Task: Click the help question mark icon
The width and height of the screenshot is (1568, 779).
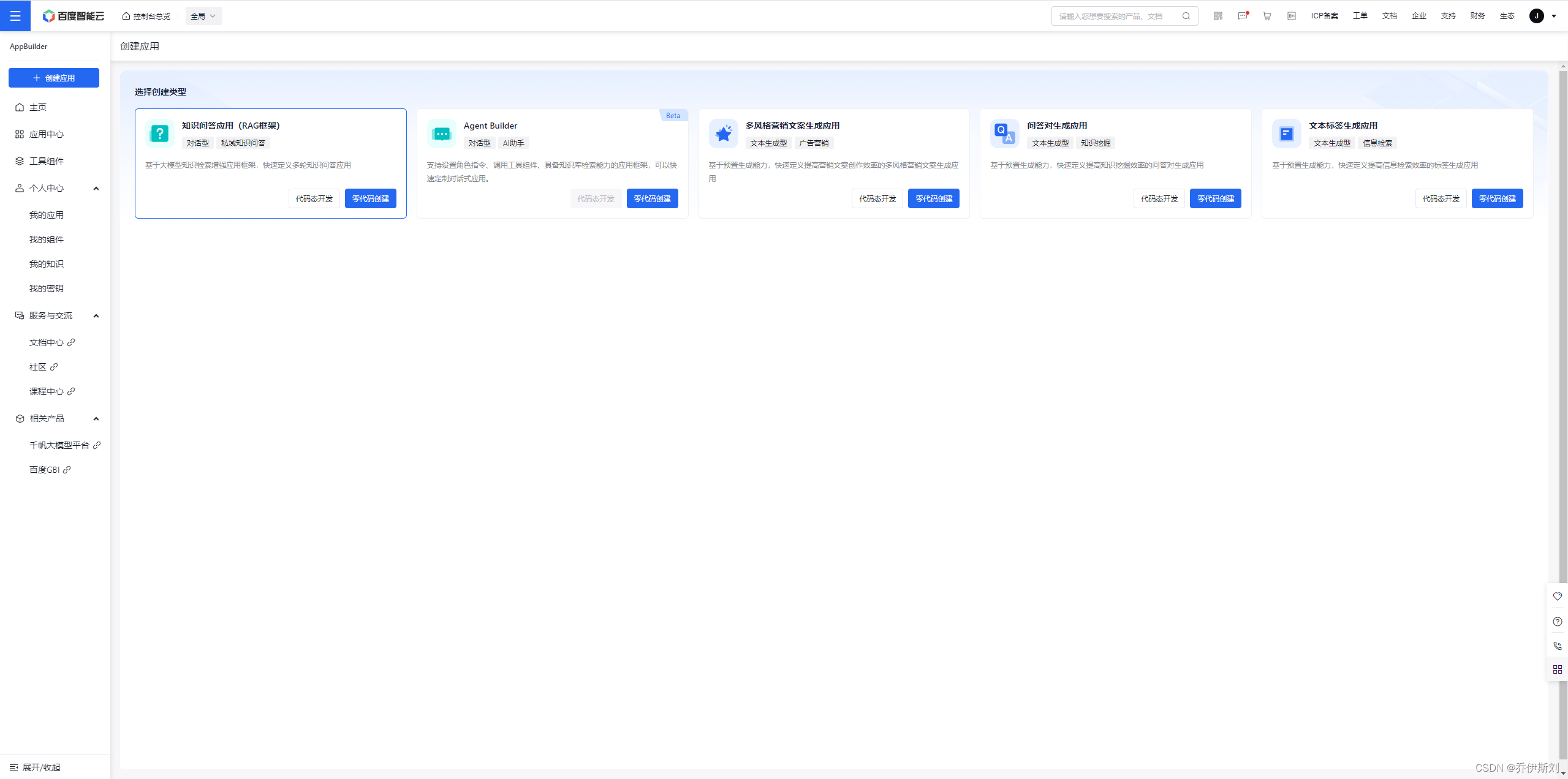Action: 1557,622
